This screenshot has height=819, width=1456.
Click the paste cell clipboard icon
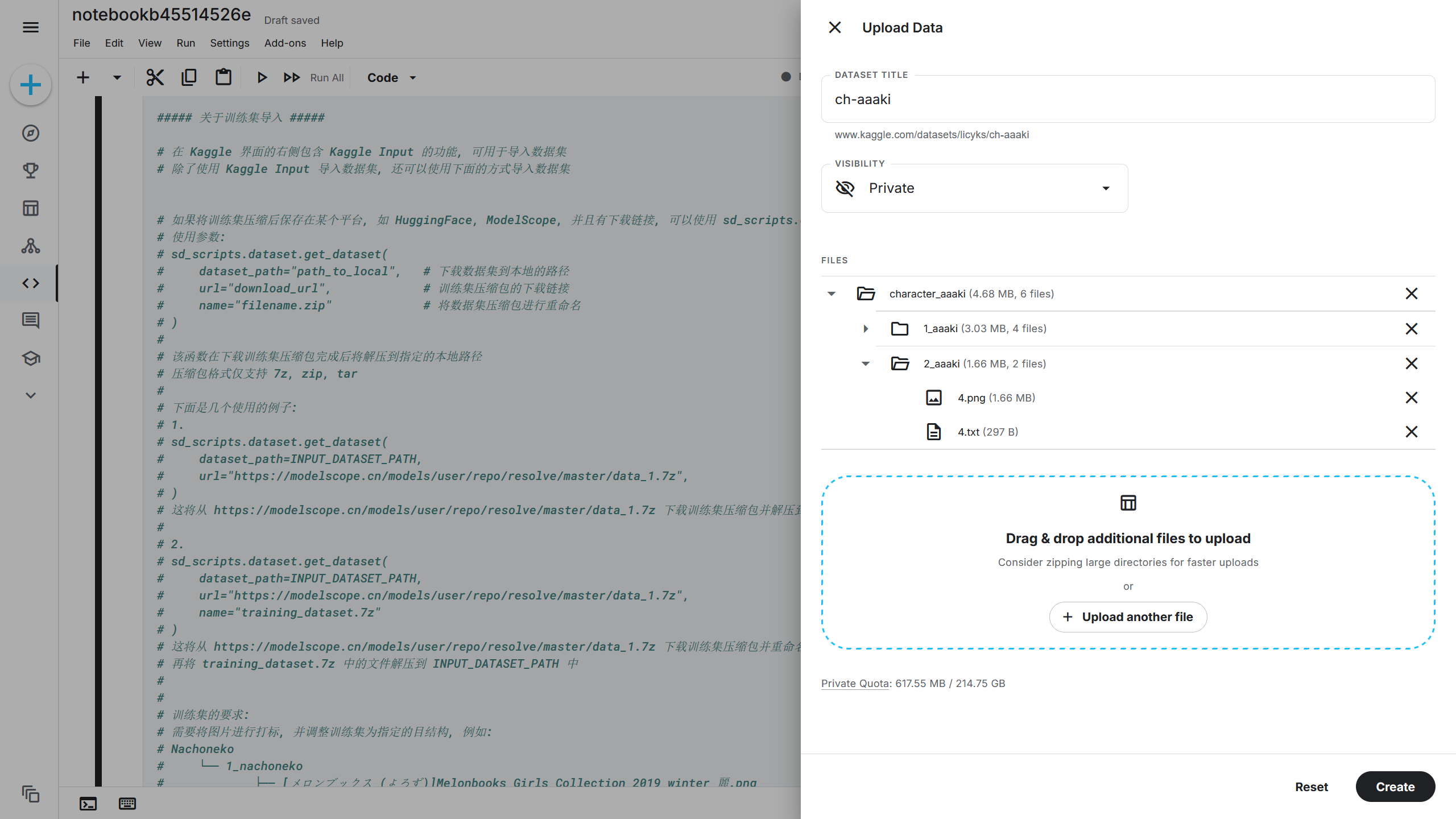[223, 77]
